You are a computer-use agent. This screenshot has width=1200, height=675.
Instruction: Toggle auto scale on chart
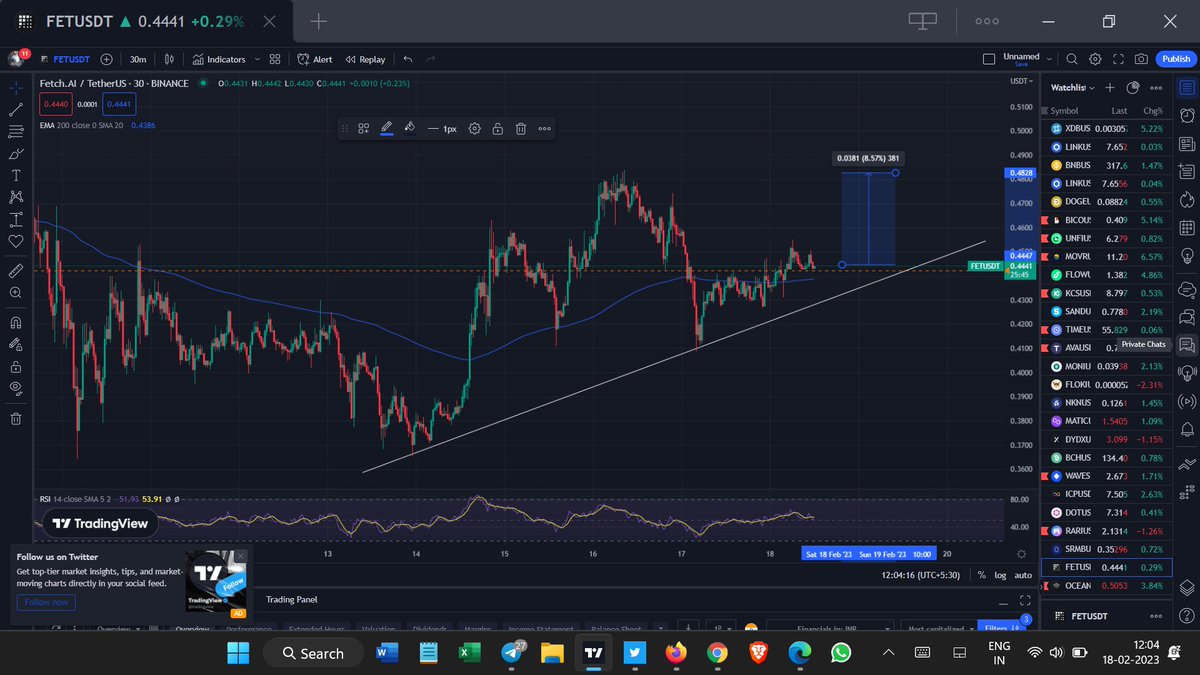(x=1023, y=575)
